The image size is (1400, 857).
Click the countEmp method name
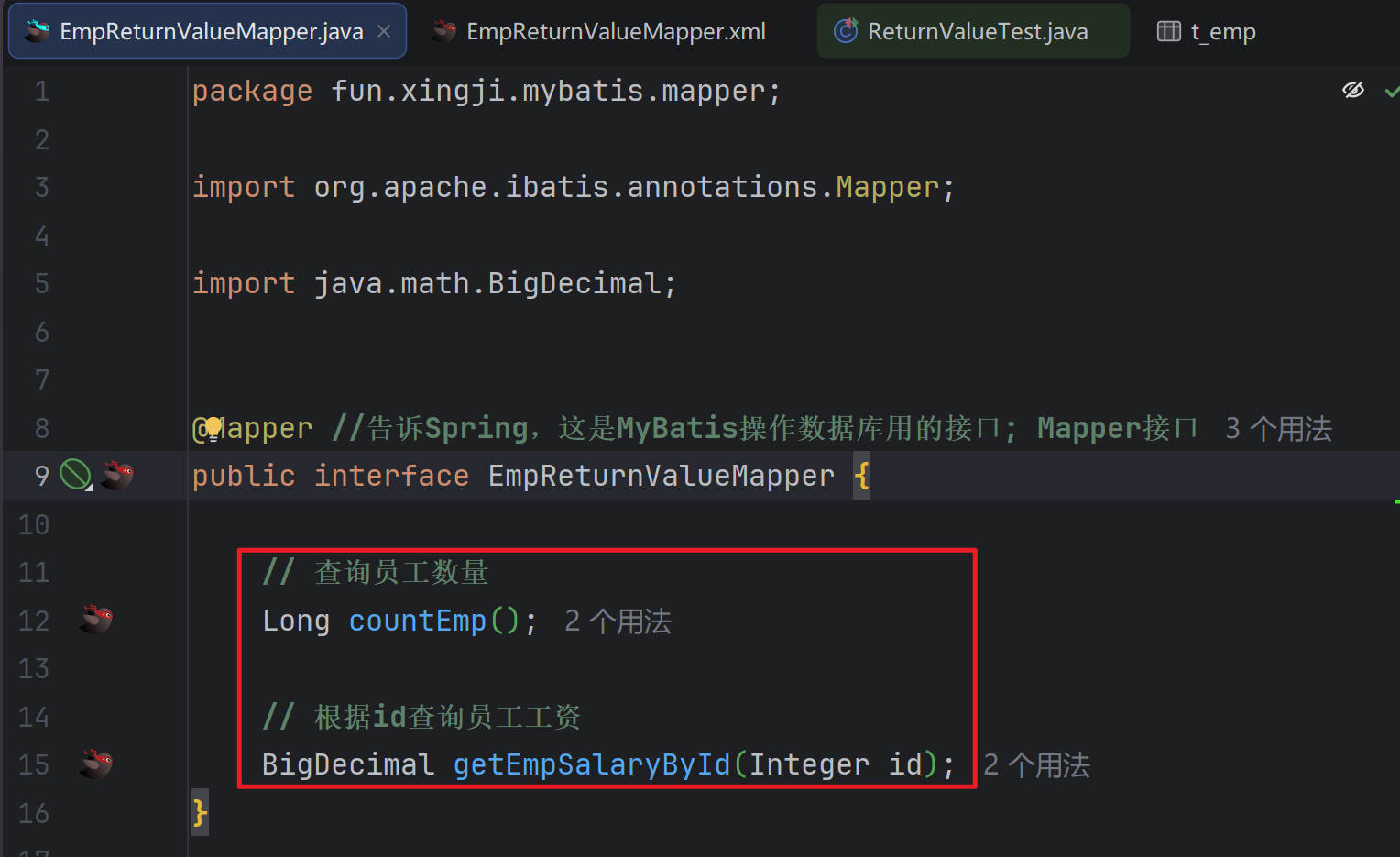click(x=417, y=621)
